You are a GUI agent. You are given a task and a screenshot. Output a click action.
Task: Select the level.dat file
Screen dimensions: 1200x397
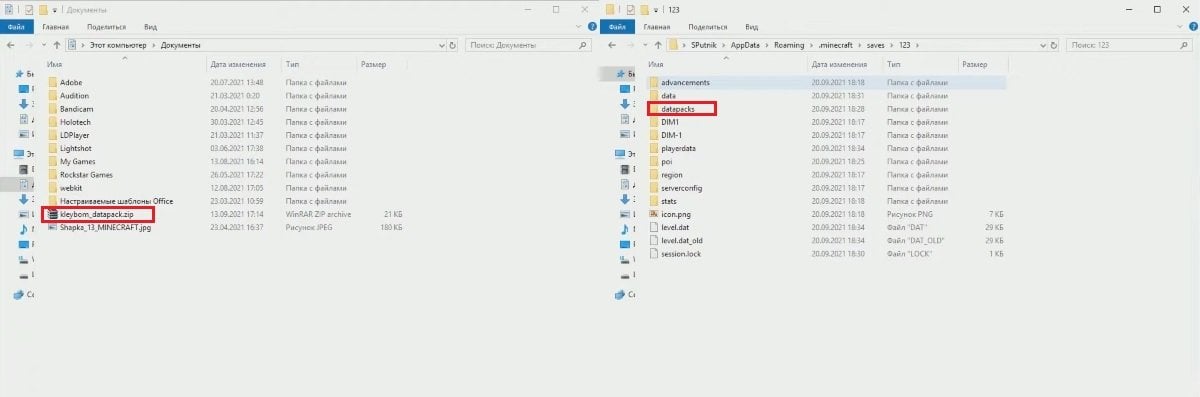coord(668,227)
